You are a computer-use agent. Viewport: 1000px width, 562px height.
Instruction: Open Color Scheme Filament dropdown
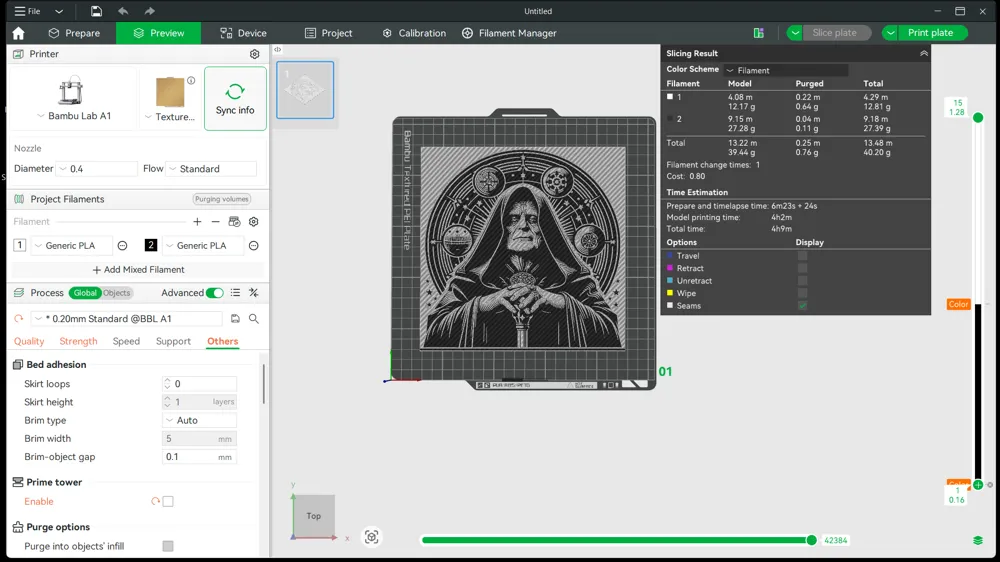pyautogui.click(x=786, y=70)
